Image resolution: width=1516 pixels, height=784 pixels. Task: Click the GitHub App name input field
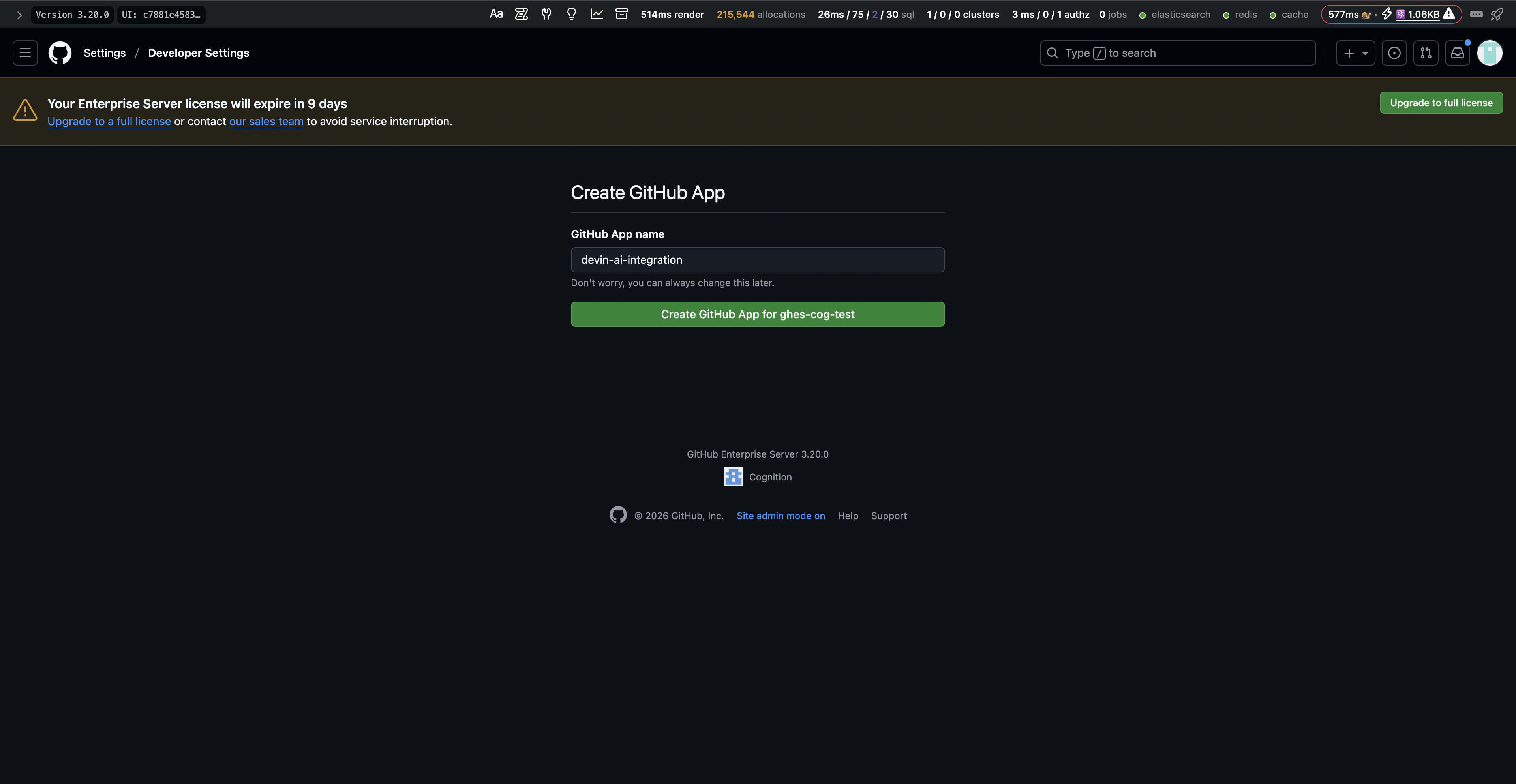(758, 260)
